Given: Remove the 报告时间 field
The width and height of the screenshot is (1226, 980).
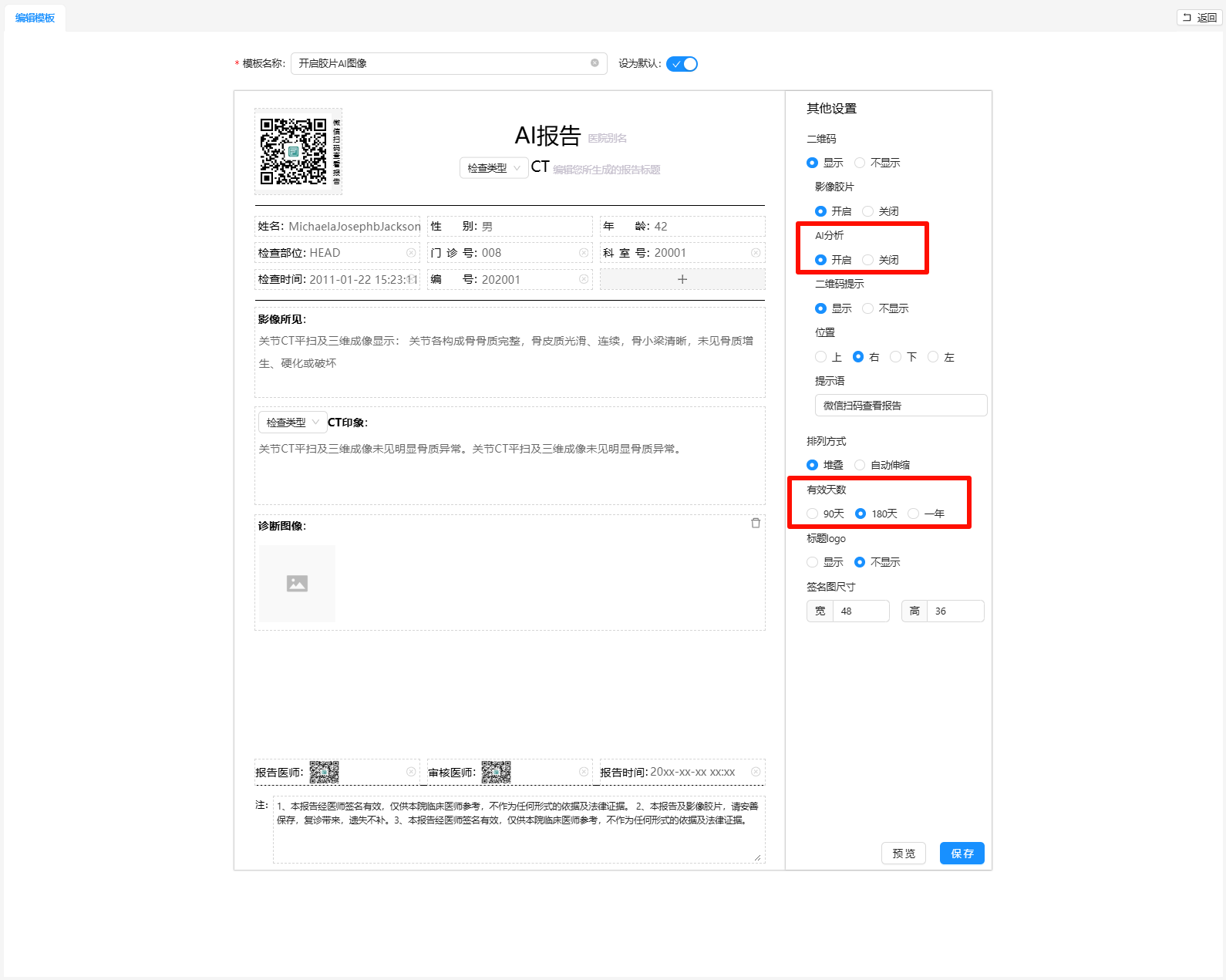Looking at the screenshot, I should (756, 772).
